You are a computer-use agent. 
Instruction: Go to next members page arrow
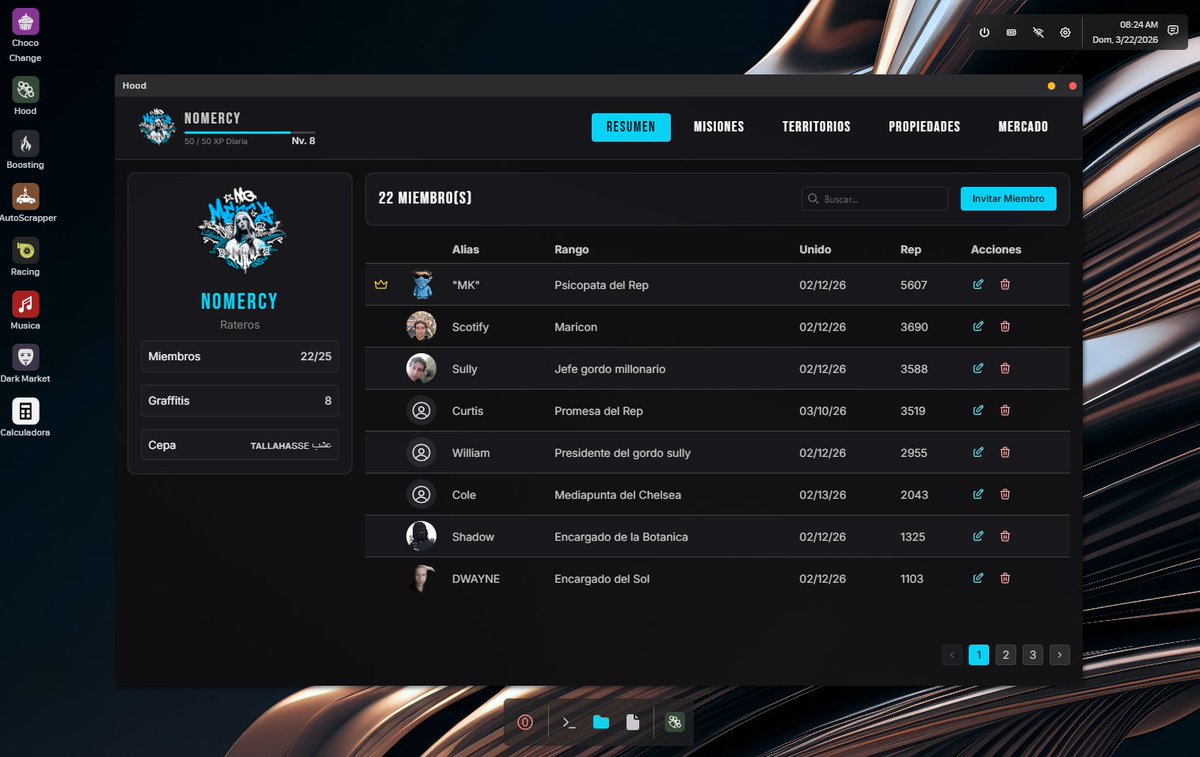pos(1060,655)
